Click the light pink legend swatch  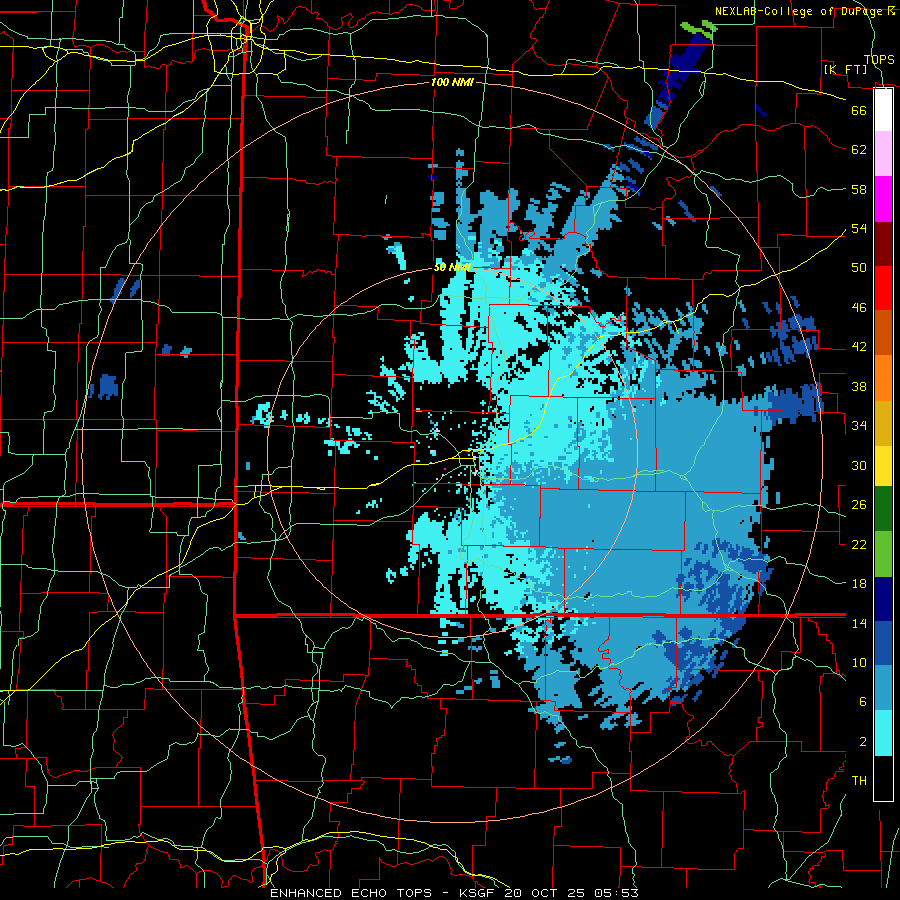point(883,154)
